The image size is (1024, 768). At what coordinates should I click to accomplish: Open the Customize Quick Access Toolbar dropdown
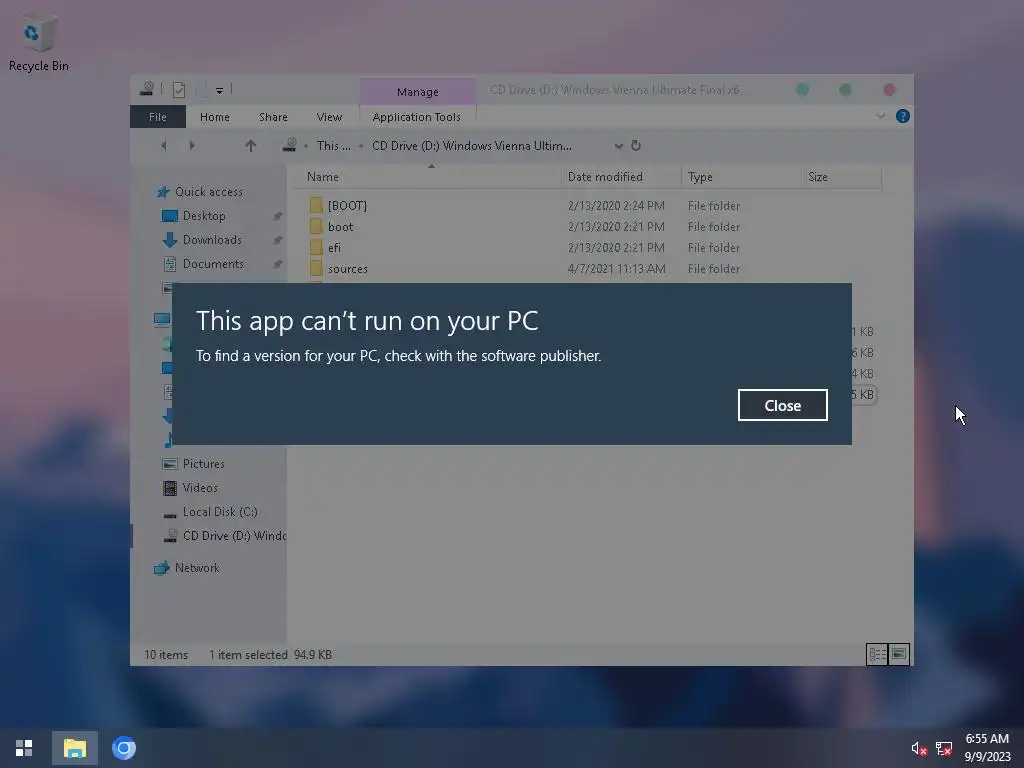click(x=219, y=90)
